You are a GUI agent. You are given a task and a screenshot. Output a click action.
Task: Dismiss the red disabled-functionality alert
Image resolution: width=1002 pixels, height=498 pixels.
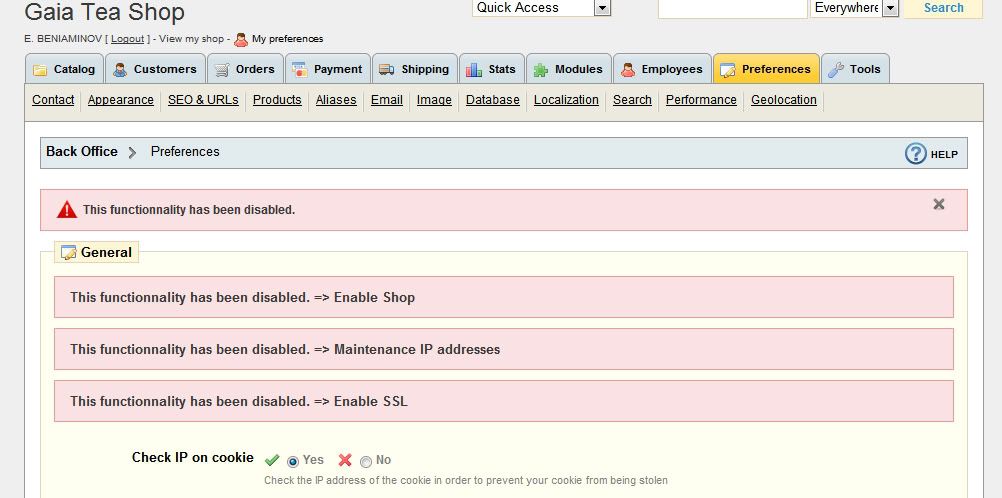(x=939, y=204)
